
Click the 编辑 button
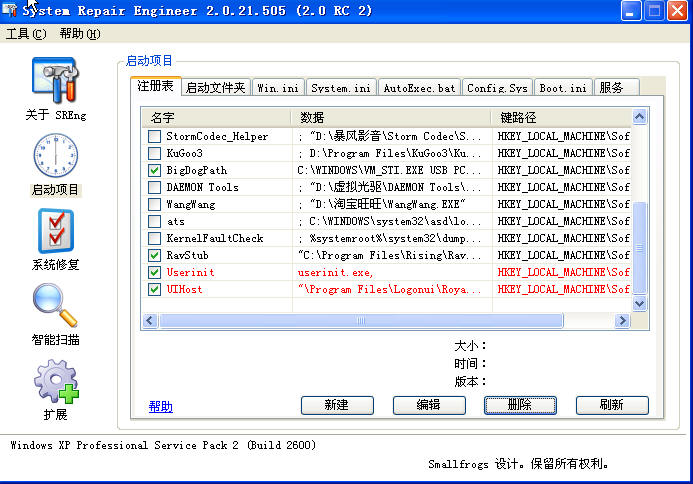[x=429, y=405]
